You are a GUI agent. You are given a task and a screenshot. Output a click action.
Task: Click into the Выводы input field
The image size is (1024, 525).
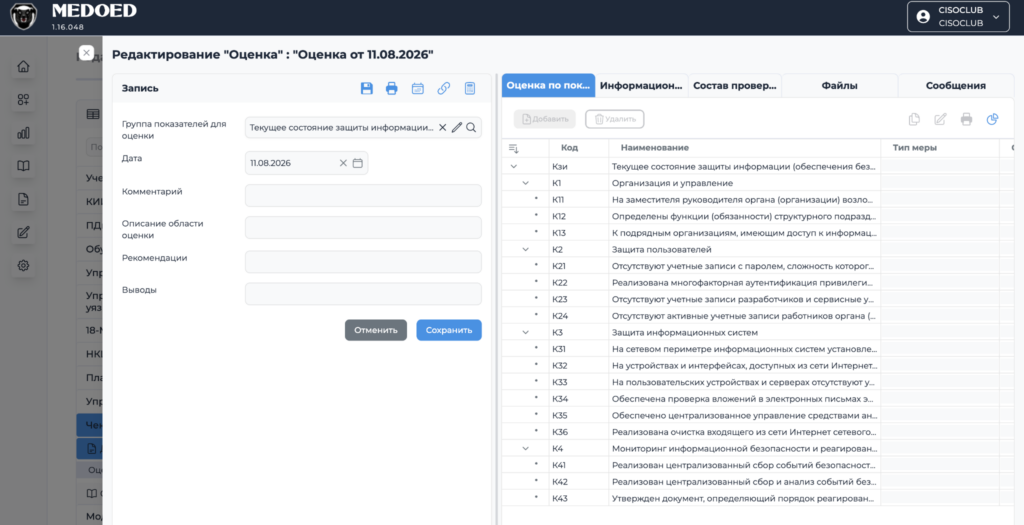point(363,294)
